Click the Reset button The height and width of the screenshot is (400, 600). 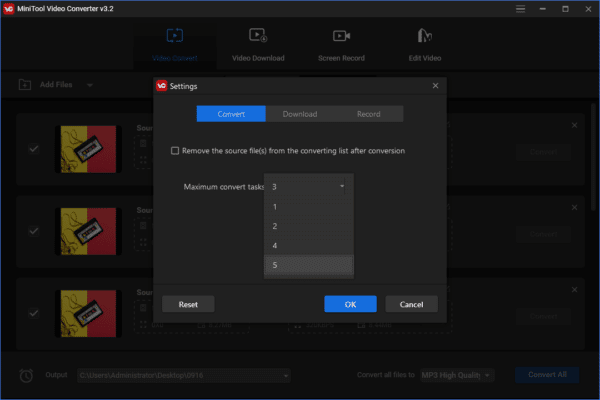188,304
